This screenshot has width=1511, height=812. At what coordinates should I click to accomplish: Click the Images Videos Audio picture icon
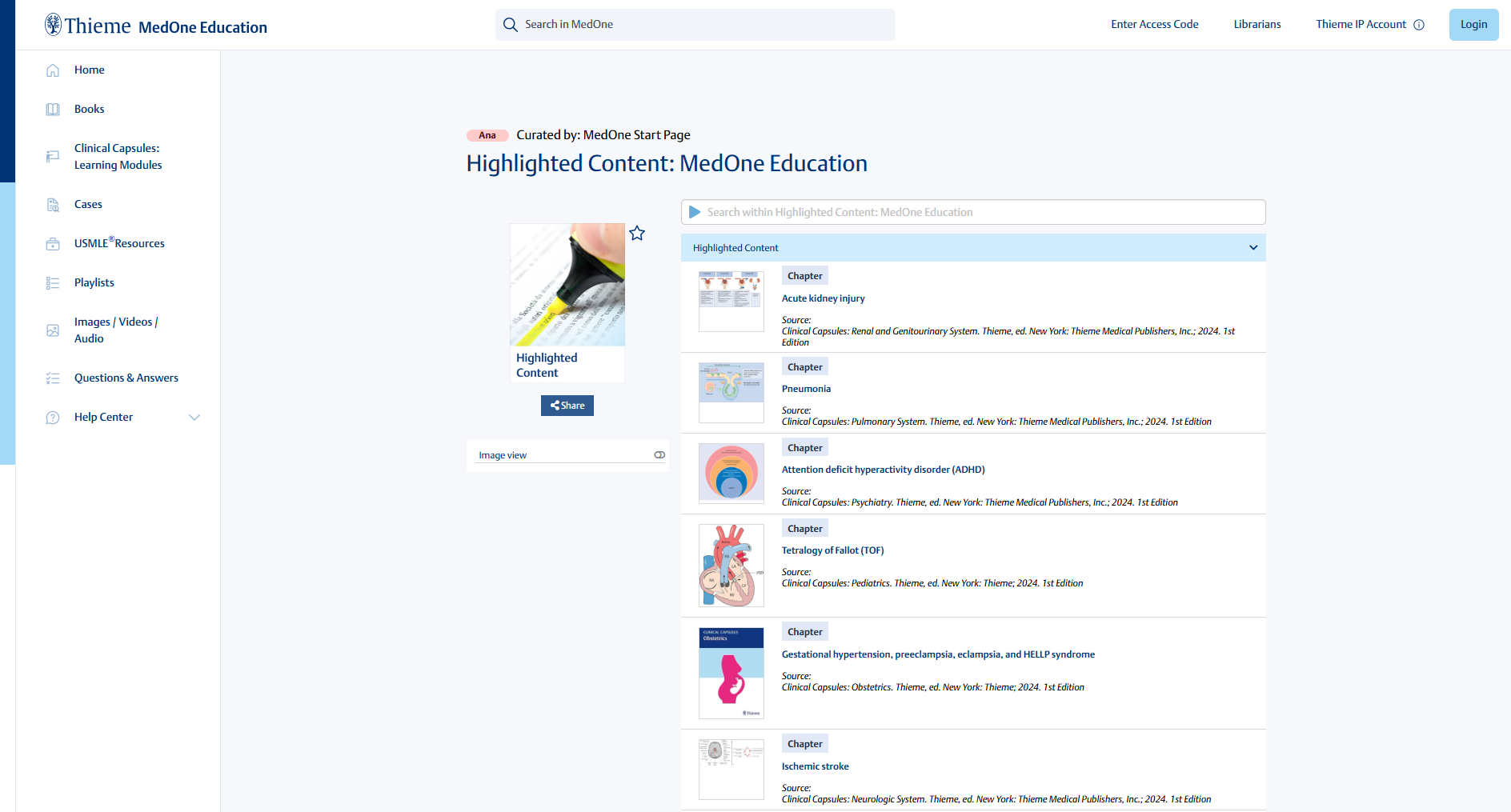tap(53, 330)
